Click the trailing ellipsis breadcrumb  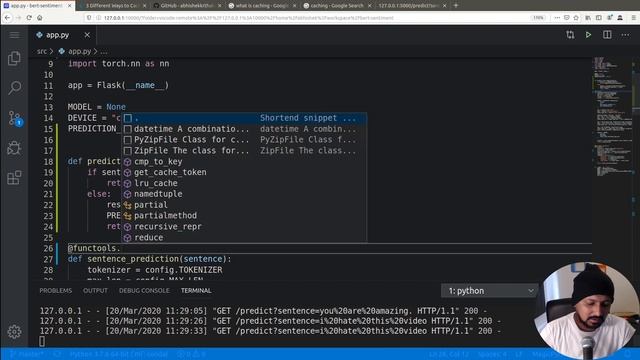(104, 52)
